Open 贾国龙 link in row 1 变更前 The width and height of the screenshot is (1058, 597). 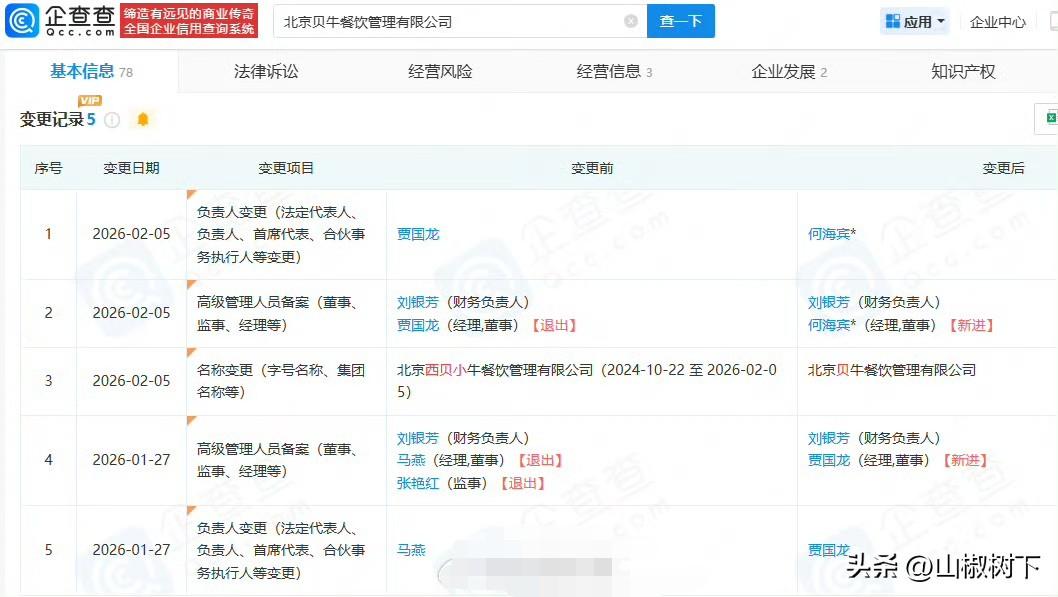418,234
